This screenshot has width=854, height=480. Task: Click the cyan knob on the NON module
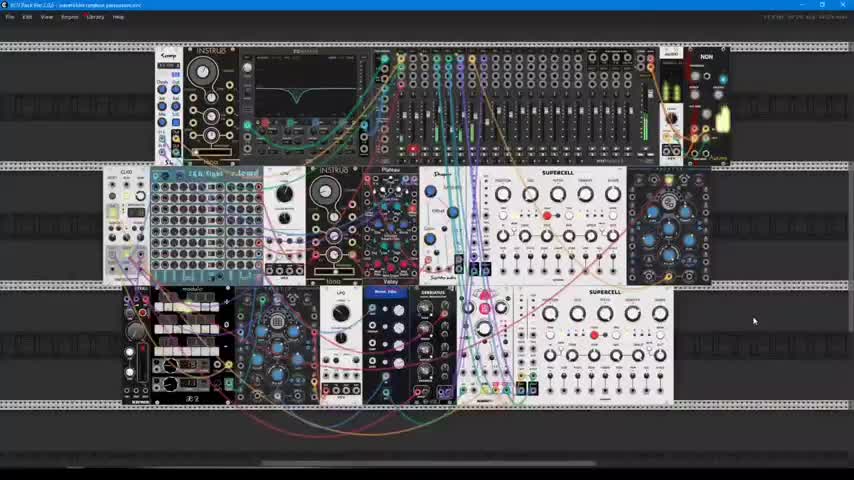[722, 80]
